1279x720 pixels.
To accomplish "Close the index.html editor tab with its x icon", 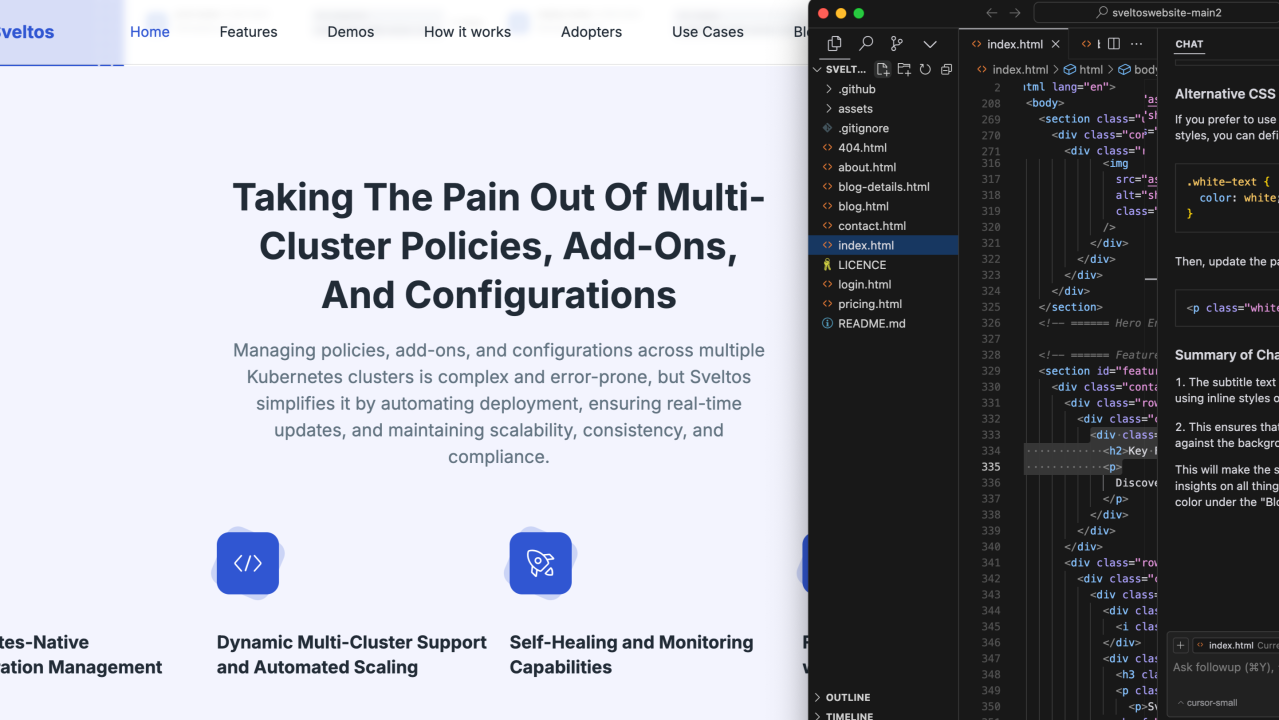I will (1055, 44).
